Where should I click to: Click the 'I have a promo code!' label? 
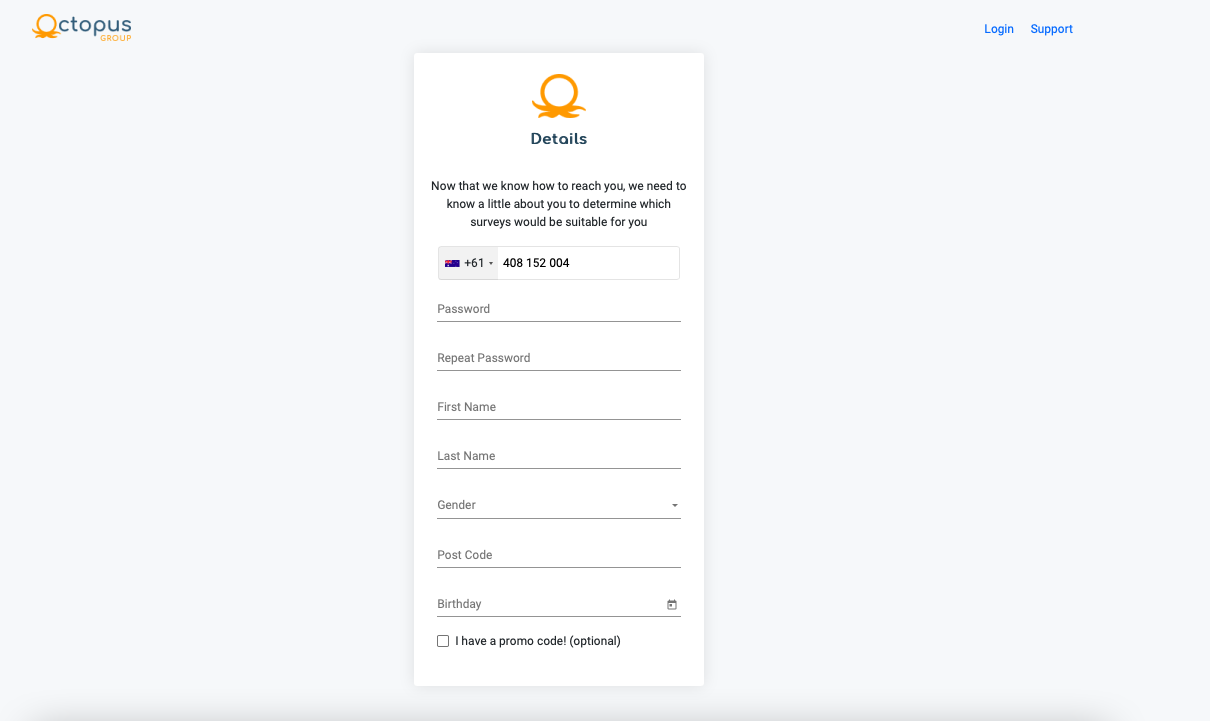point(538,641)
